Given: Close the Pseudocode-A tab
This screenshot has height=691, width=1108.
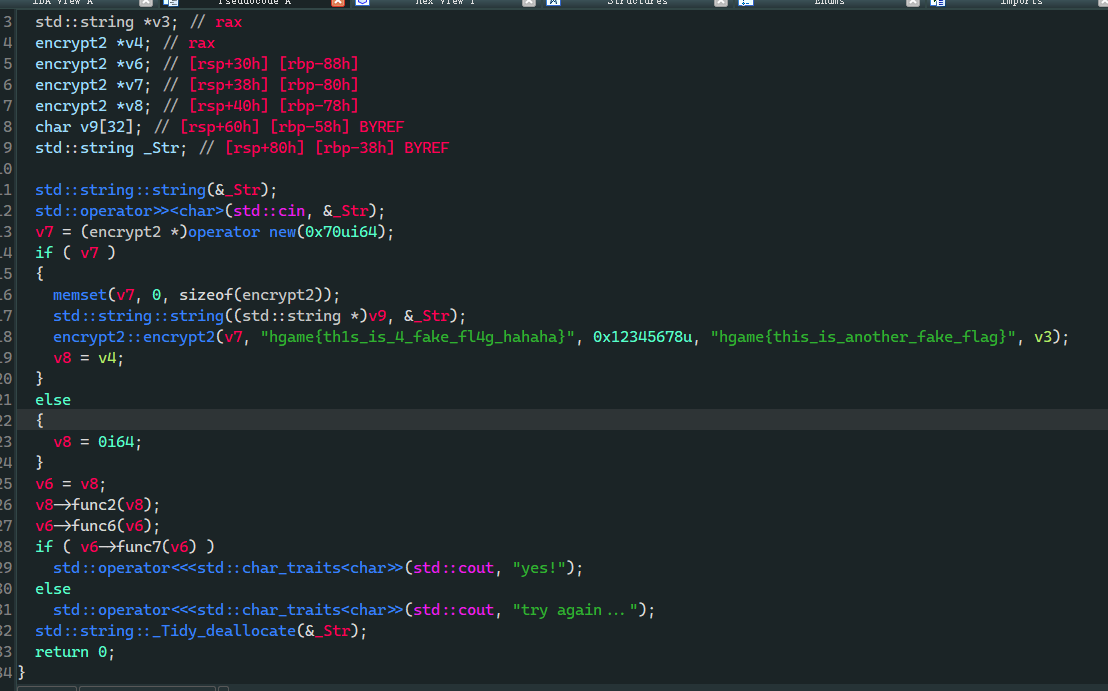Looking at the screenshot, I should pyautogui.click(x=338, y=3).
